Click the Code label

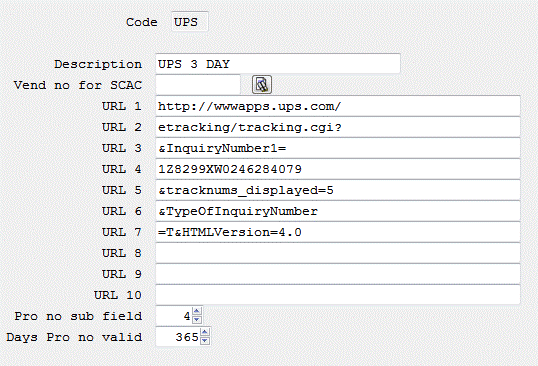[141, 22]
